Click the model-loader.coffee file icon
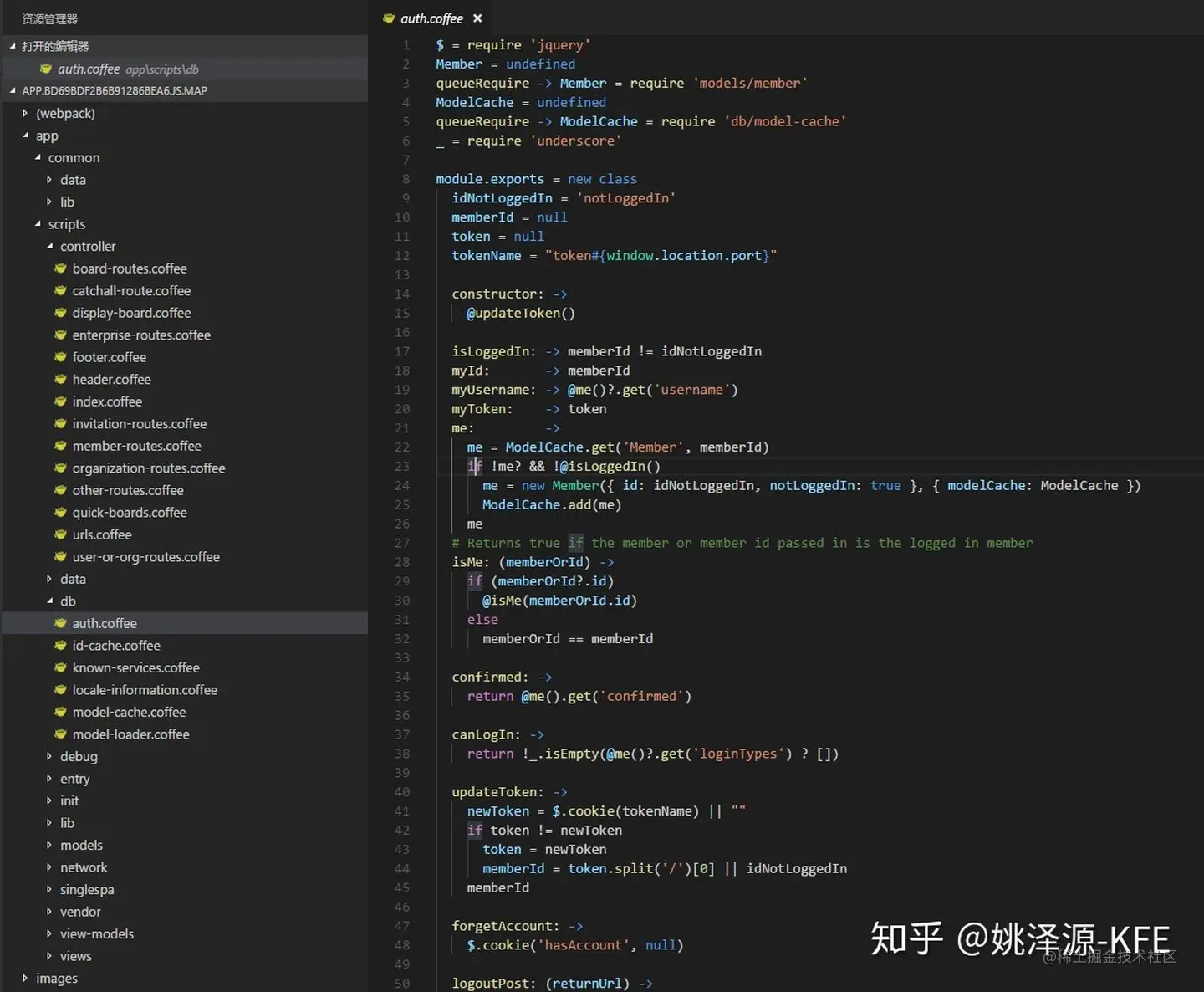Screen dimensions: 1204x992 (x=60, y=734)
